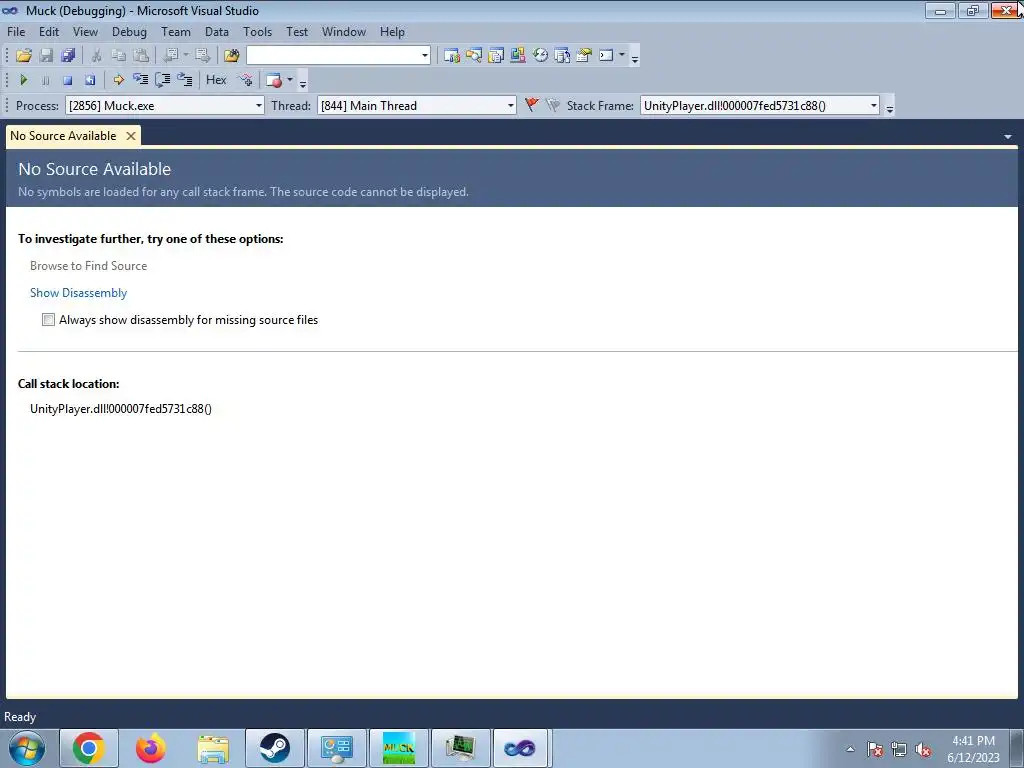Click the muted volume tray icon
1024x768 pixels.
(923, 750)
